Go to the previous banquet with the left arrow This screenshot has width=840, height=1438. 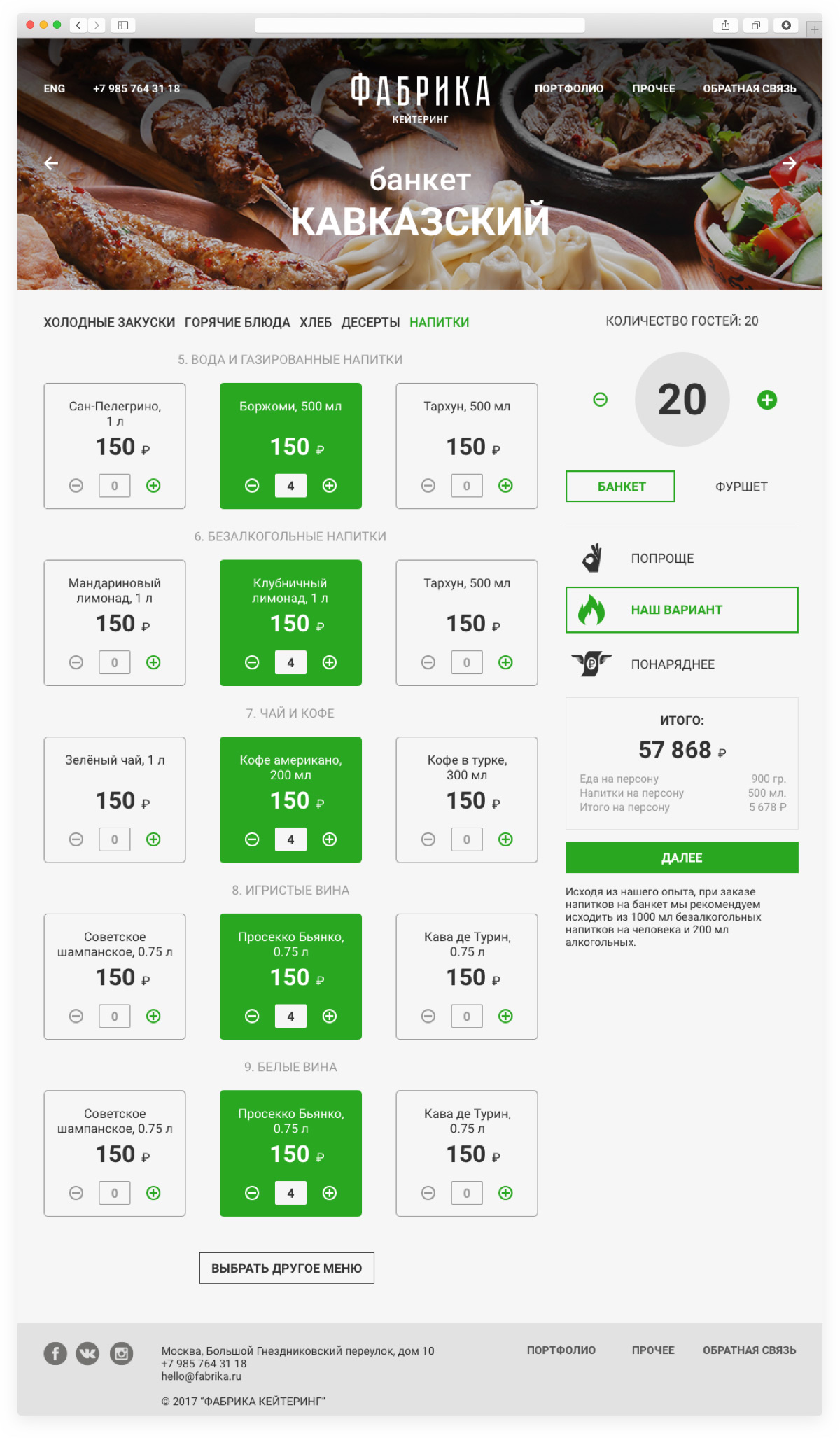point(51,163)
